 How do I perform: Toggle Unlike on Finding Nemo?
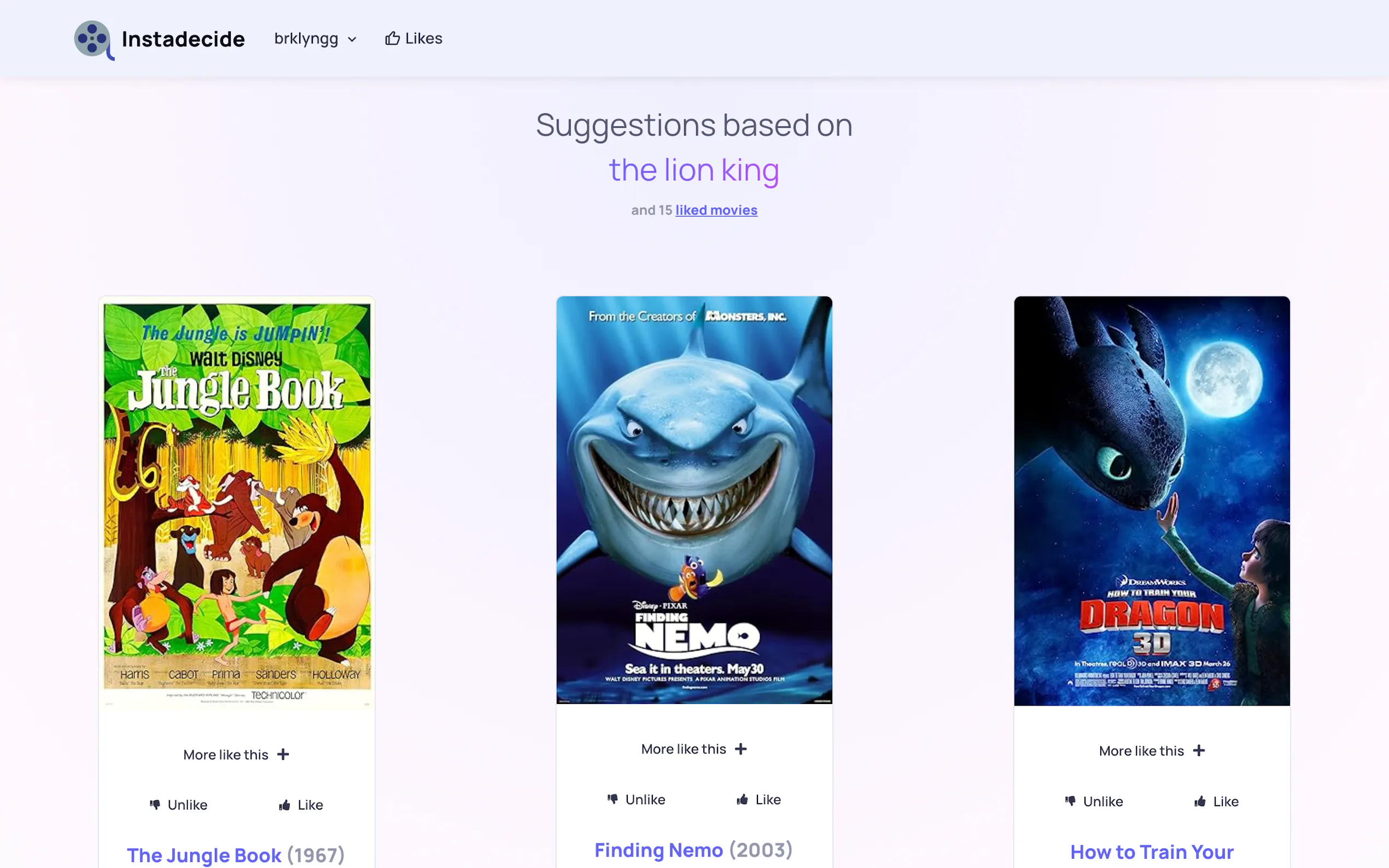tap(636, 799)
